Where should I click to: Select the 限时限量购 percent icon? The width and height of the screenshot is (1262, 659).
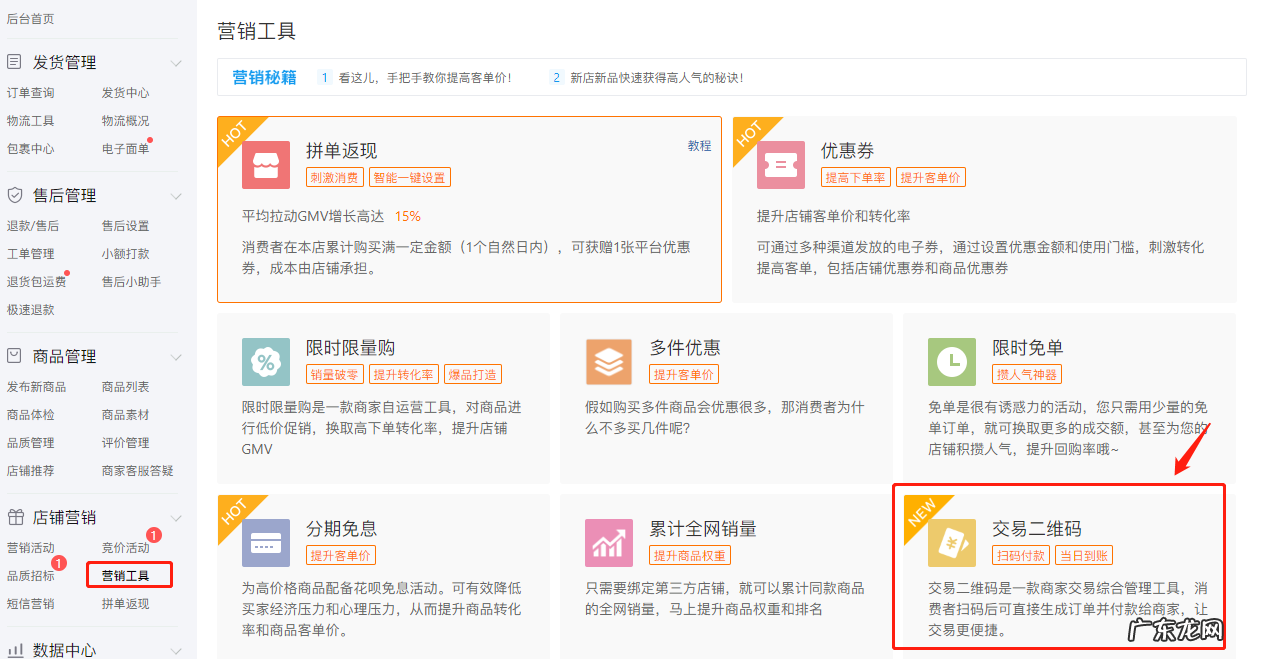tap(265, 361)
